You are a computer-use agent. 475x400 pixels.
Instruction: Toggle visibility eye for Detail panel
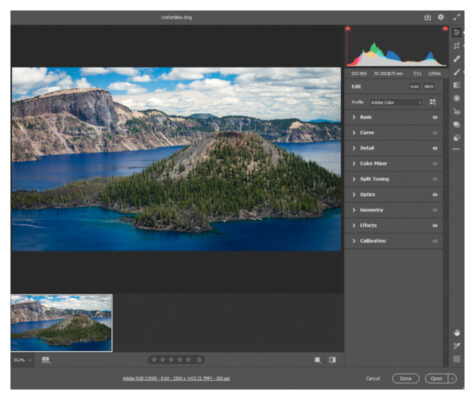[x=435, y=148]
